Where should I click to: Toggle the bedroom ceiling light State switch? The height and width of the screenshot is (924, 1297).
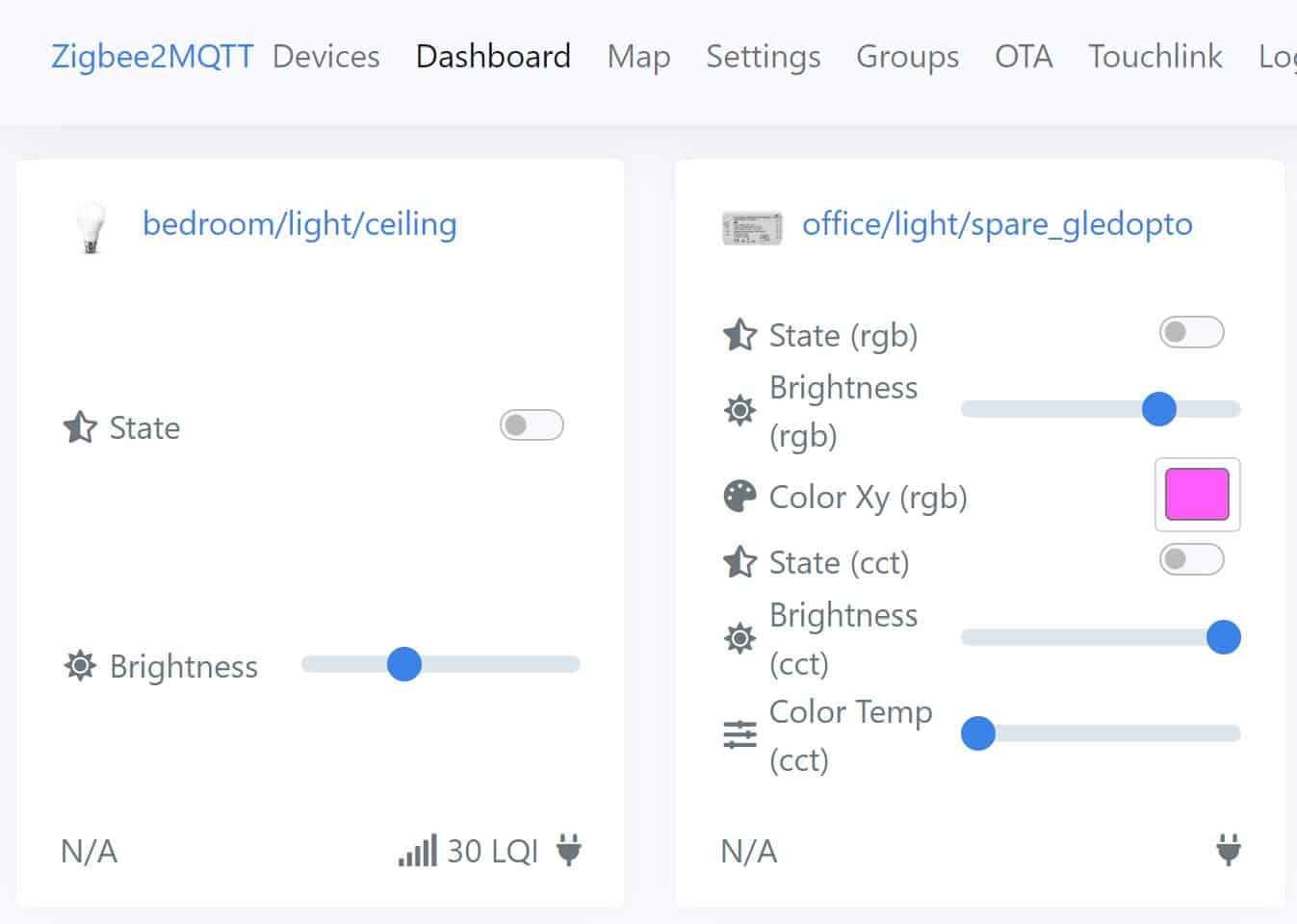coord(531,424)
